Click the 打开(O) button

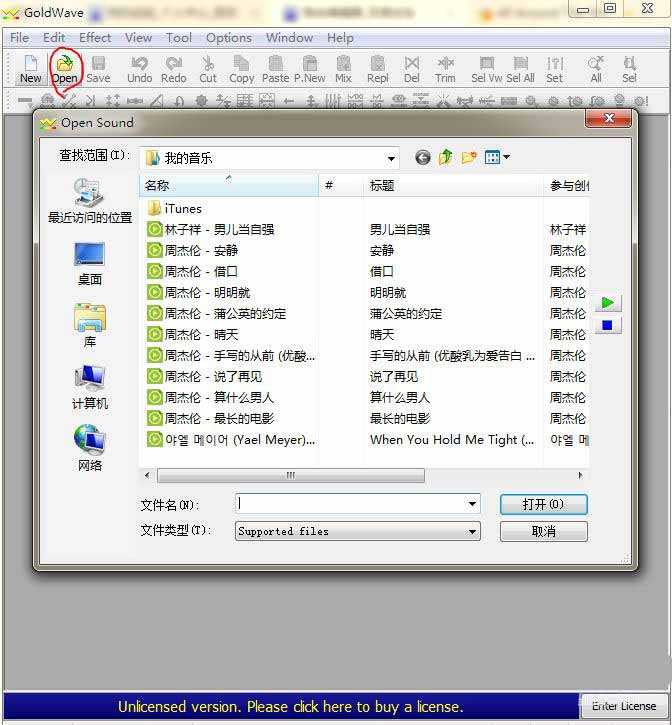(x=543, y=505)
